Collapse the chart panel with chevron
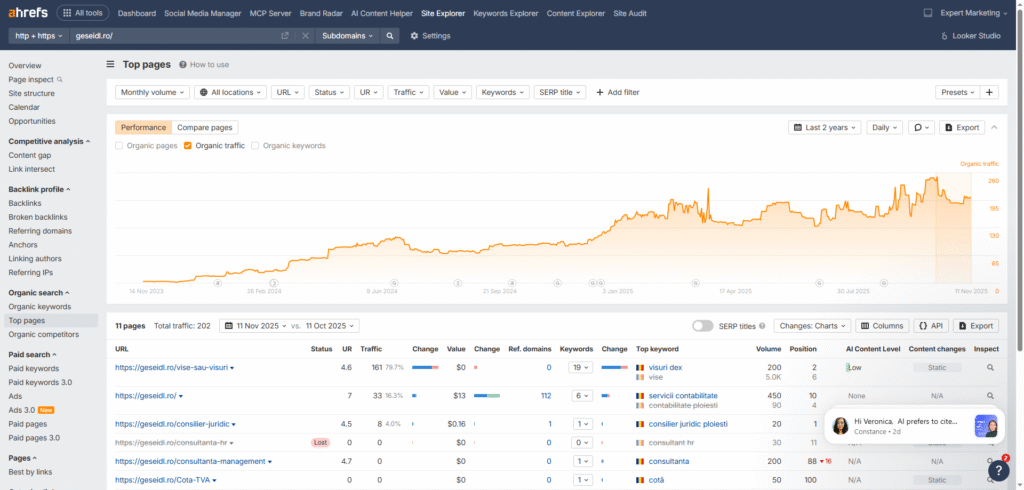The height and width of the screenshot is (490, 1024). [995, 128]
